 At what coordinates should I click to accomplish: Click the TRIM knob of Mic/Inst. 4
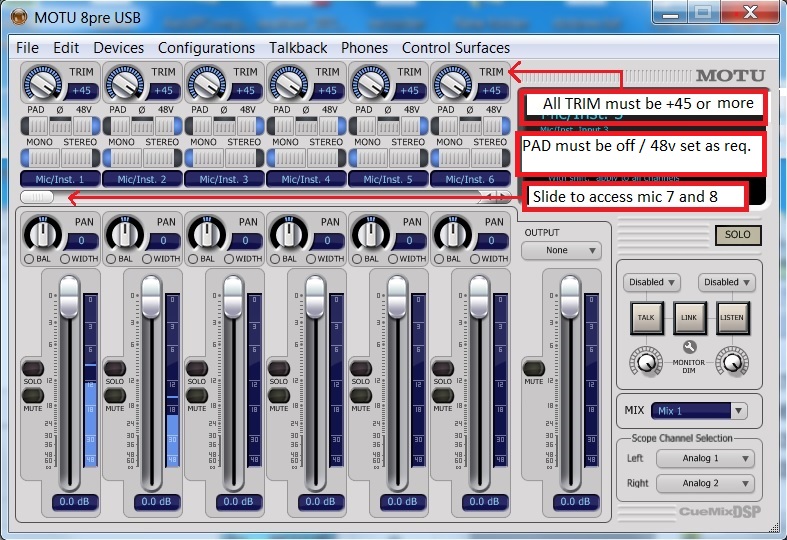[x=288, y=83]
